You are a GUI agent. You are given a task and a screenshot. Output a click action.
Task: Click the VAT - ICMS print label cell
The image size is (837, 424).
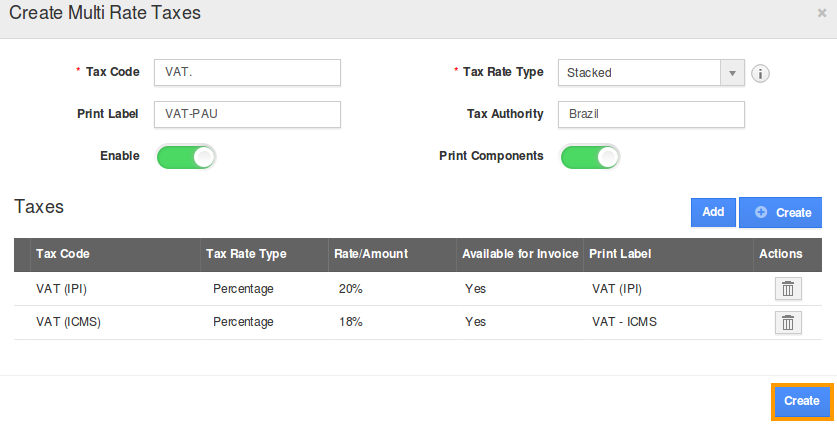tap(624, 322)
